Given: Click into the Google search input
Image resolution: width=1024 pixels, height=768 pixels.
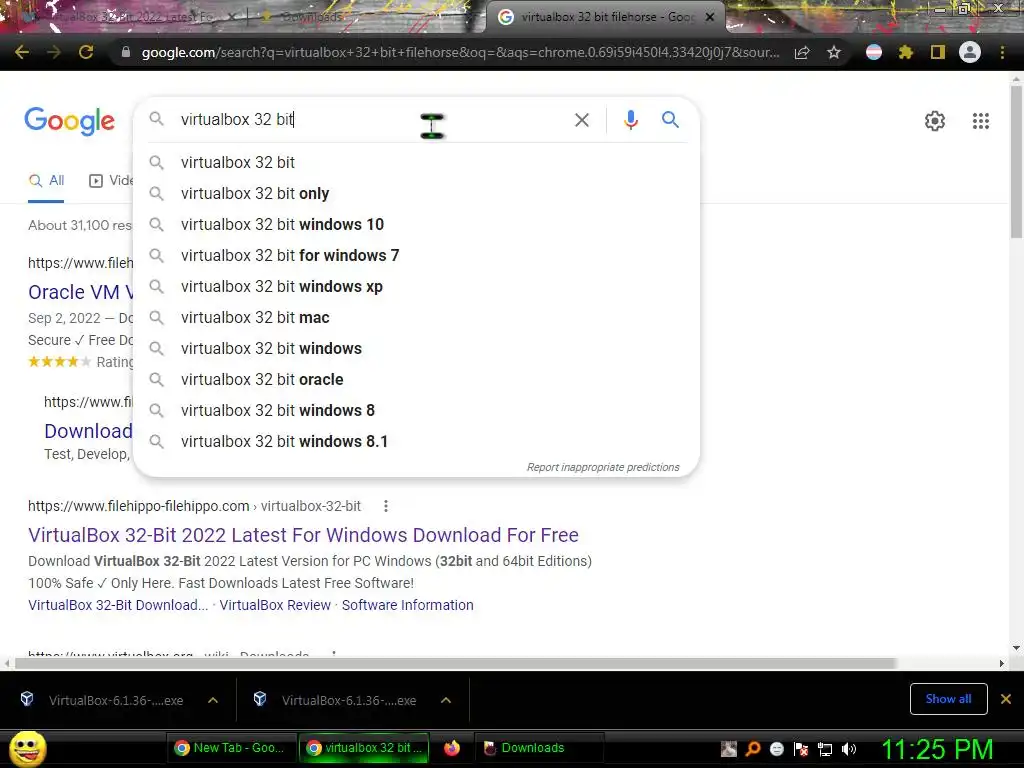Looking at the screenshot, I should point(372,120).
